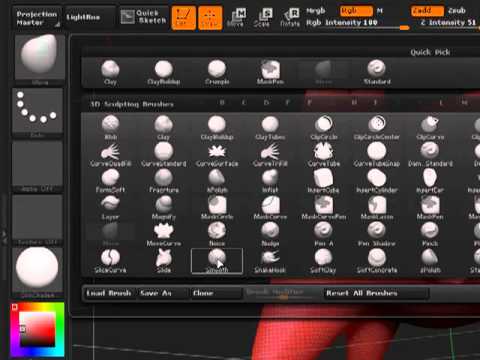Pick Clay from the Quick Pick row
The width and height of the screenshot is (480, 360).
pos(111,72)
